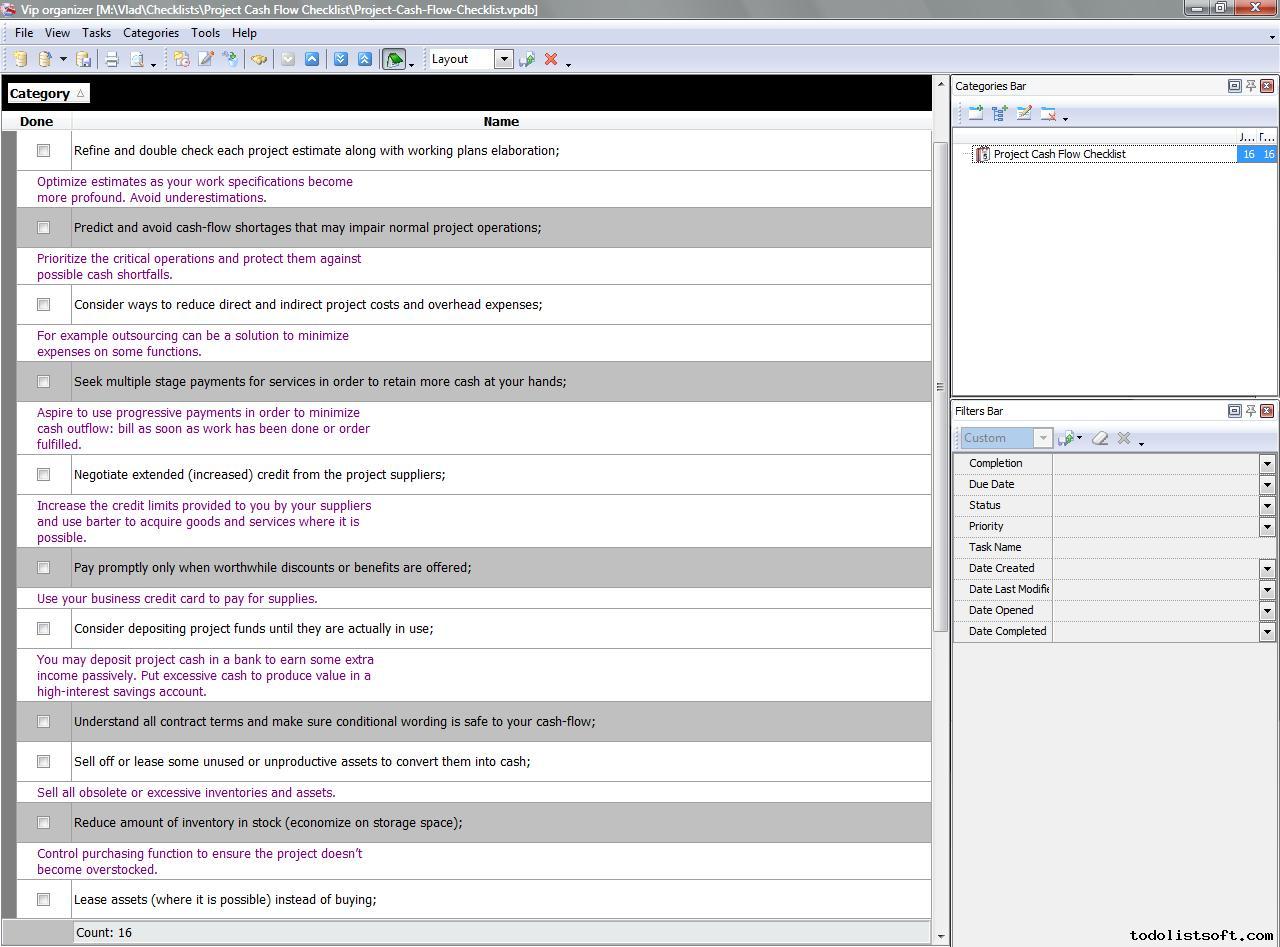The height and width of the screenshot is (947, 1280).
Task: Click the Edit Category pencil icon
Action: coord(1024,114)
